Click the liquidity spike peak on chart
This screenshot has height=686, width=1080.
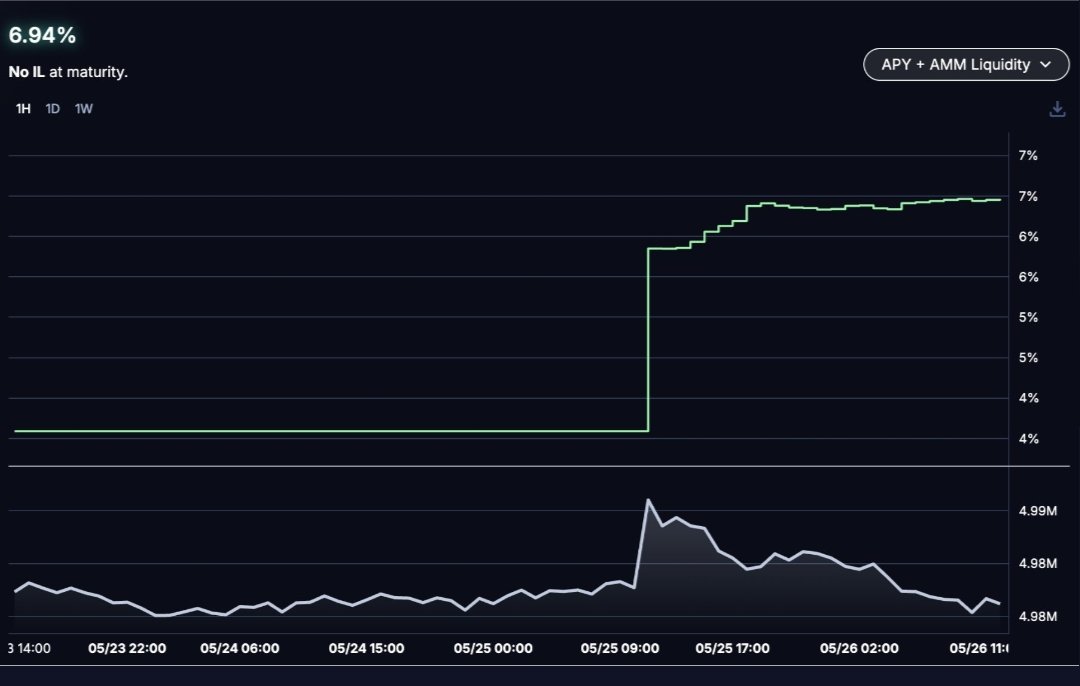point(647,500)
